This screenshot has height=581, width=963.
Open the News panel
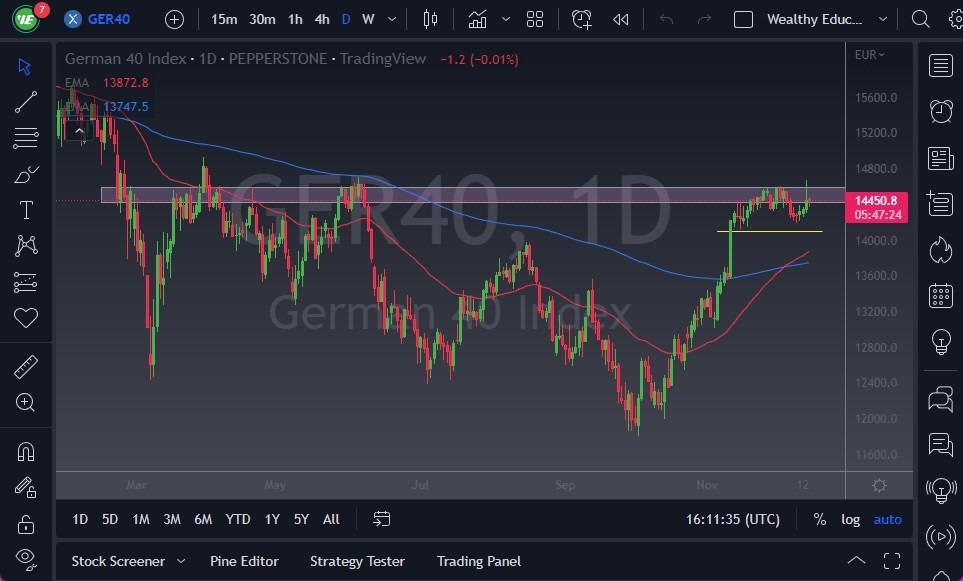click(x=940, y=157)
